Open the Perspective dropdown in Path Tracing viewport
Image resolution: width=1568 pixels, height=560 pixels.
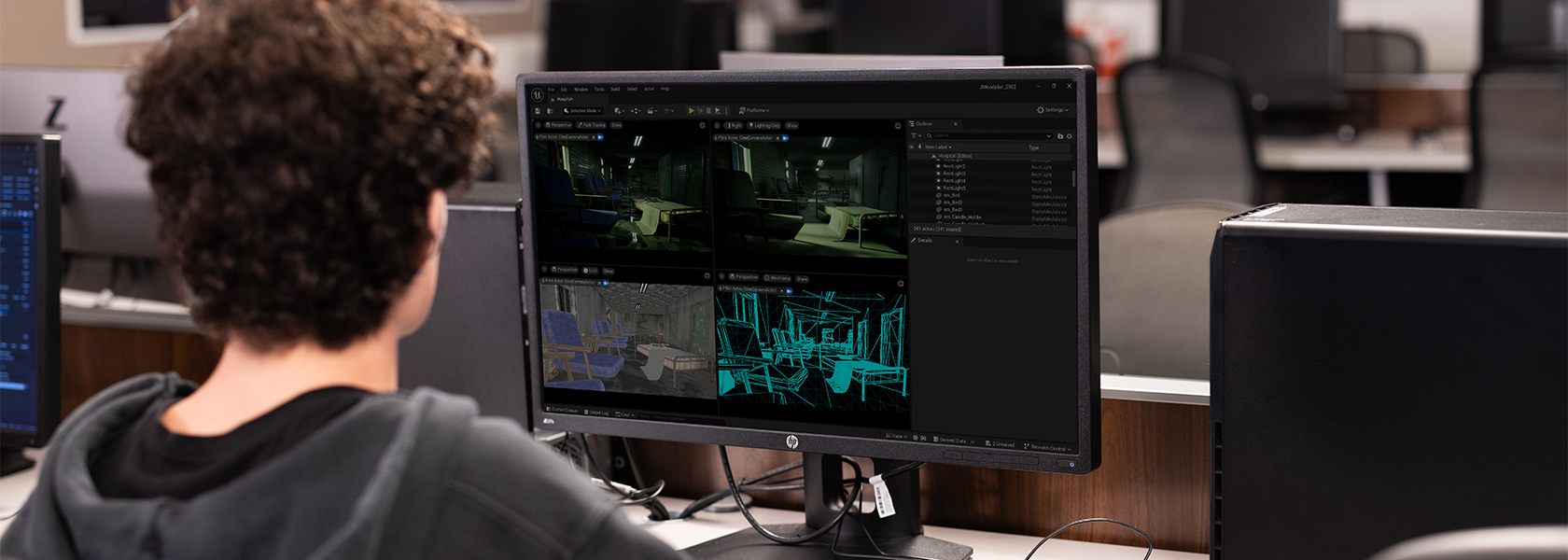558,125
